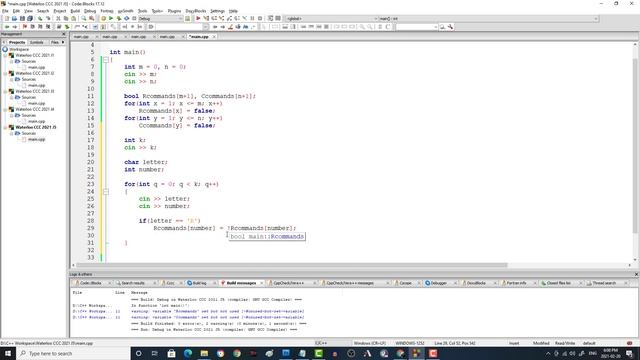Cut selection with the scissors icon

click(x=58, y=18)
